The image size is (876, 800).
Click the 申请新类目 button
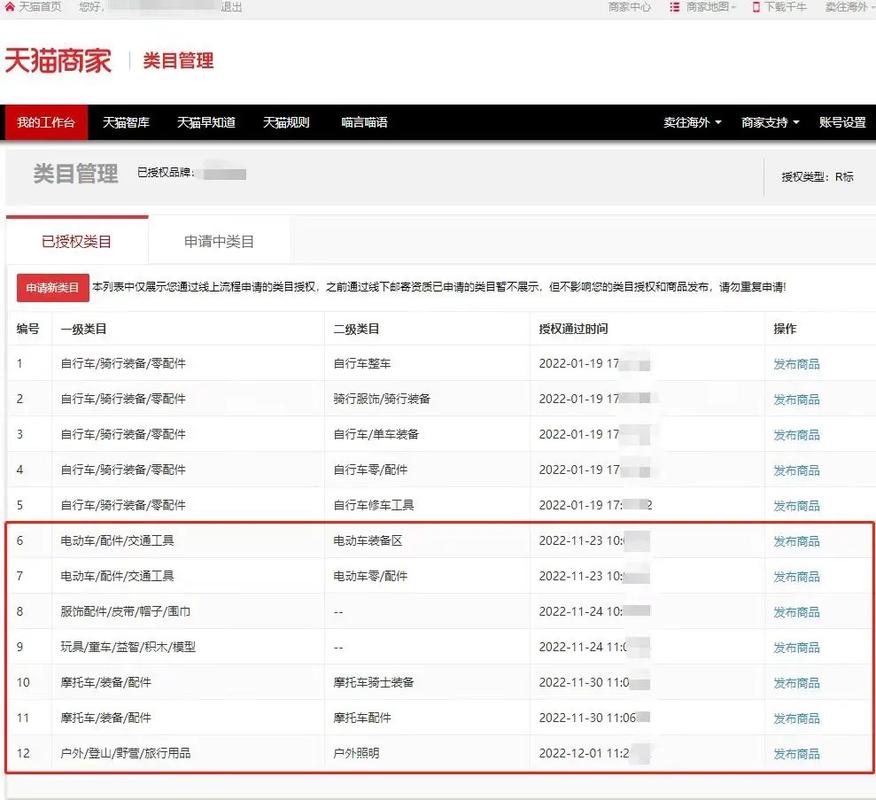53,288
